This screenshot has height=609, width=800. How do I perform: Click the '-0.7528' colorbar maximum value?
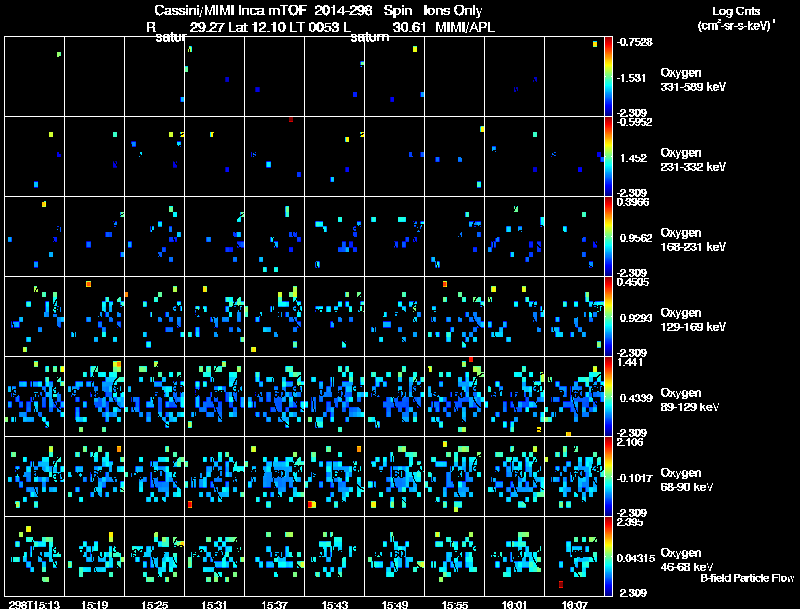tap(634, 42)
